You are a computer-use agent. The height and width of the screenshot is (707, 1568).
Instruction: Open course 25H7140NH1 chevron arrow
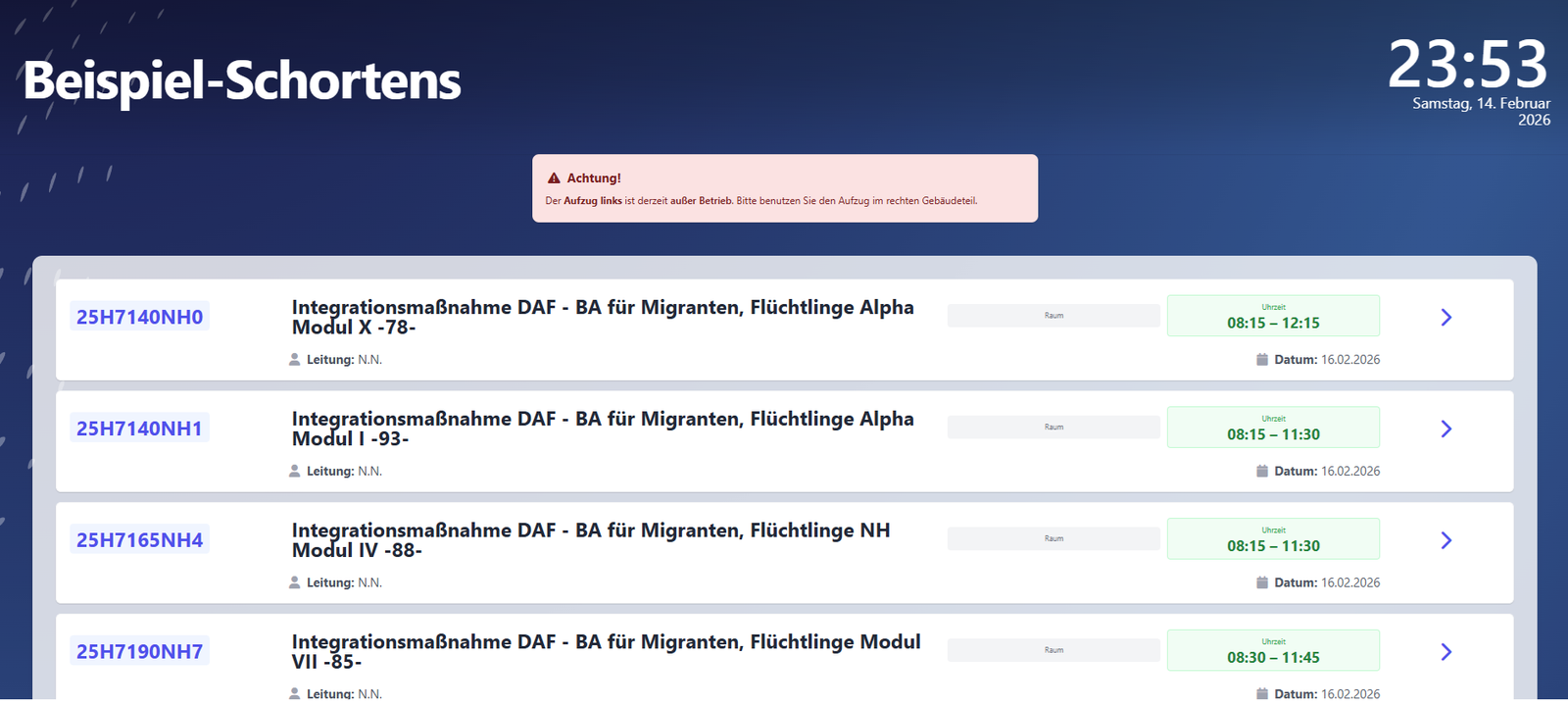[1445, 429]
